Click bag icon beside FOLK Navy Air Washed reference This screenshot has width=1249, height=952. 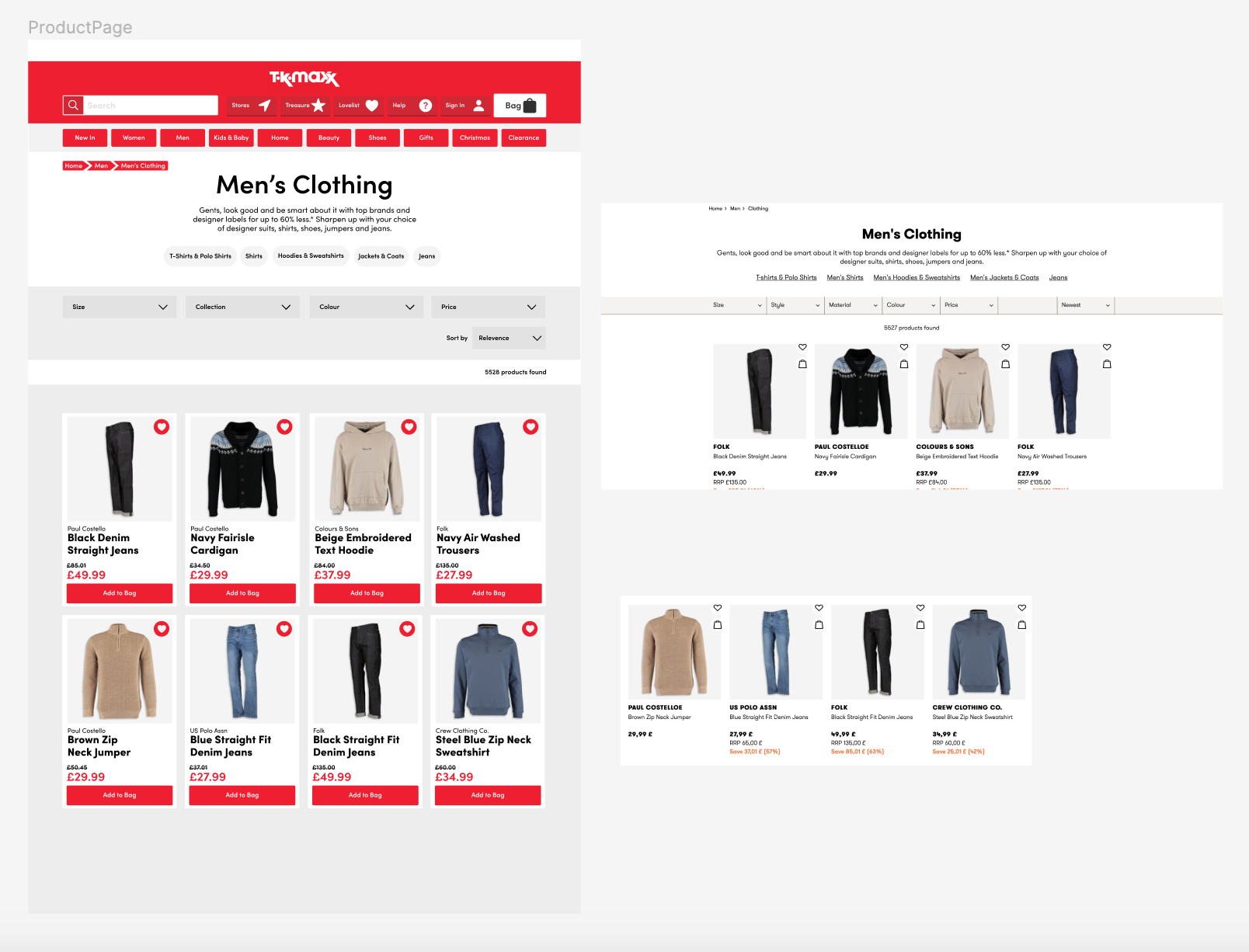click(1107, 363)
